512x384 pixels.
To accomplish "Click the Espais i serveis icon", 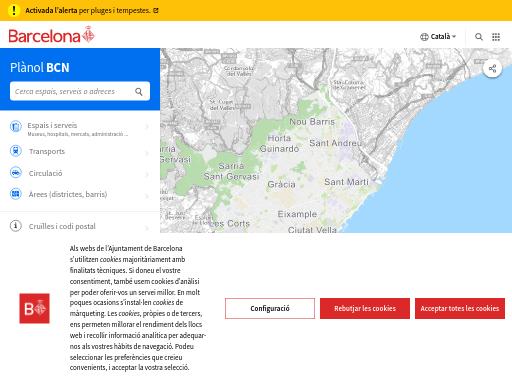I will tap(15, 127).
